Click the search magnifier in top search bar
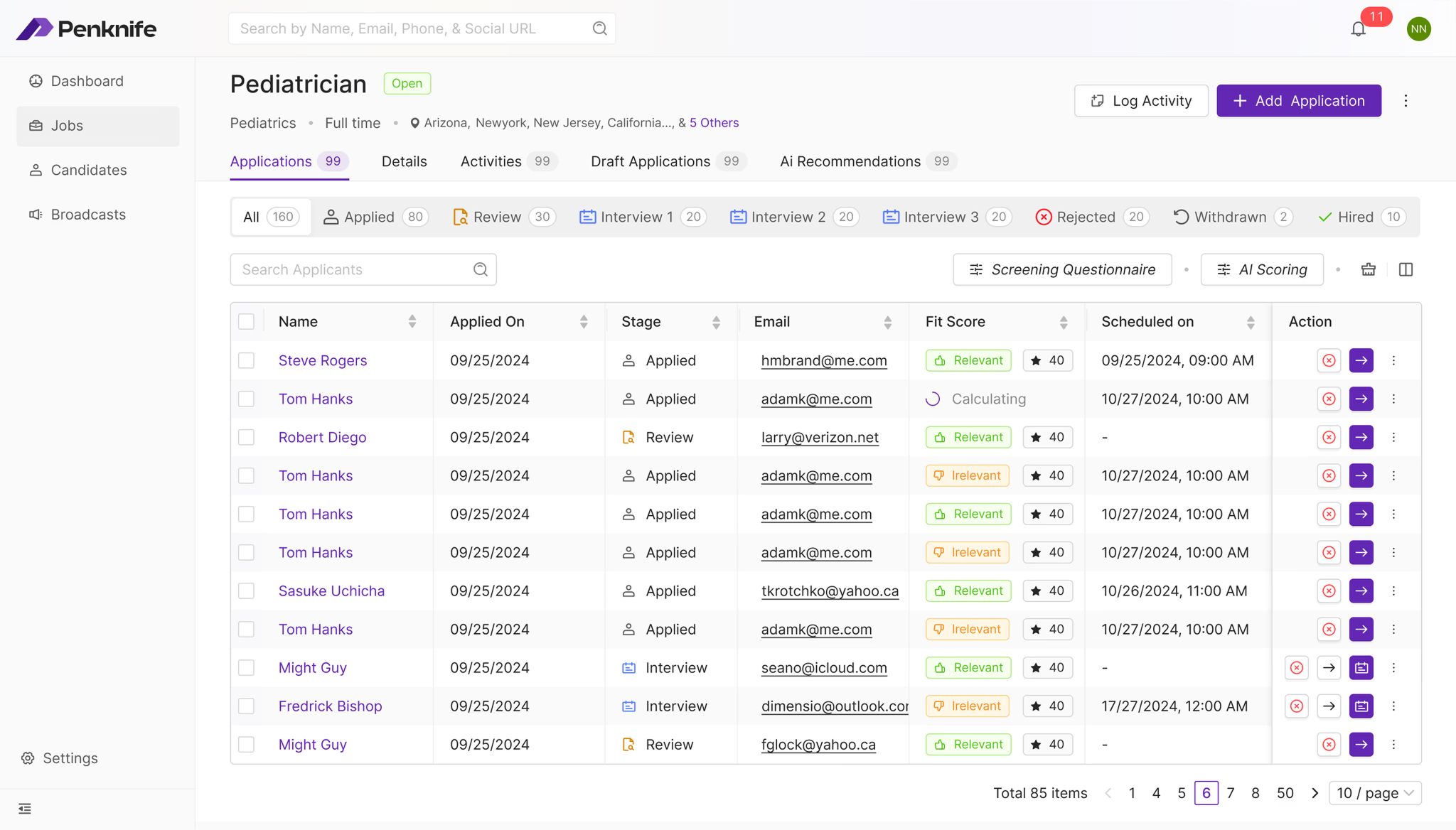 (599, 28)
